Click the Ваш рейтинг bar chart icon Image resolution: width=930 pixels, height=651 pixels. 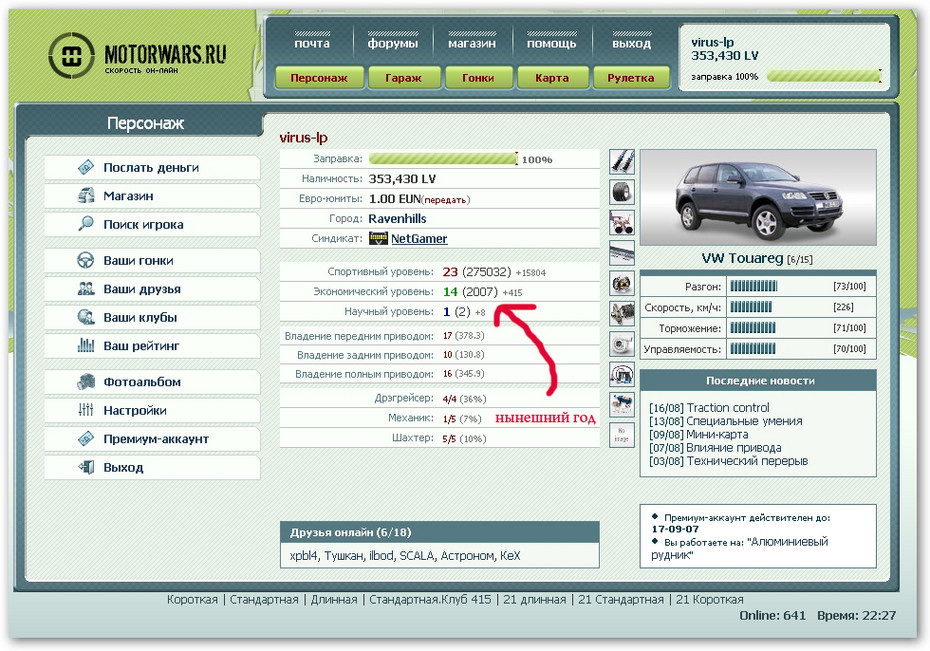pos(86,346)
